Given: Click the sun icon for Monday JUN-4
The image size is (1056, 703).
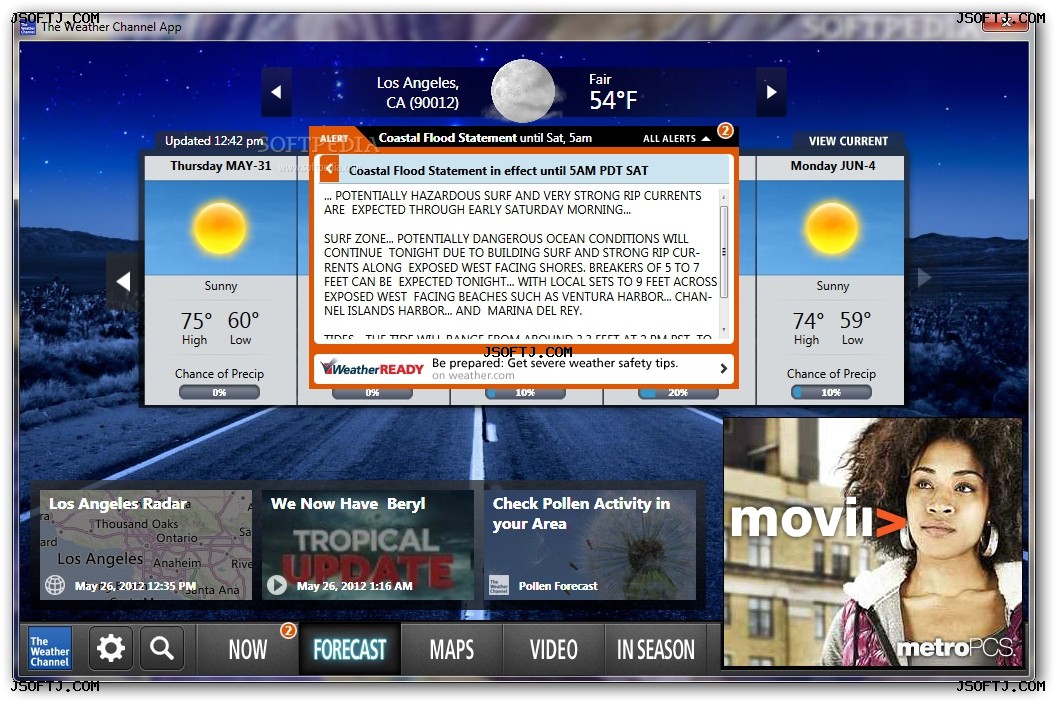Looking at the screenshot, I should point(832,228).
